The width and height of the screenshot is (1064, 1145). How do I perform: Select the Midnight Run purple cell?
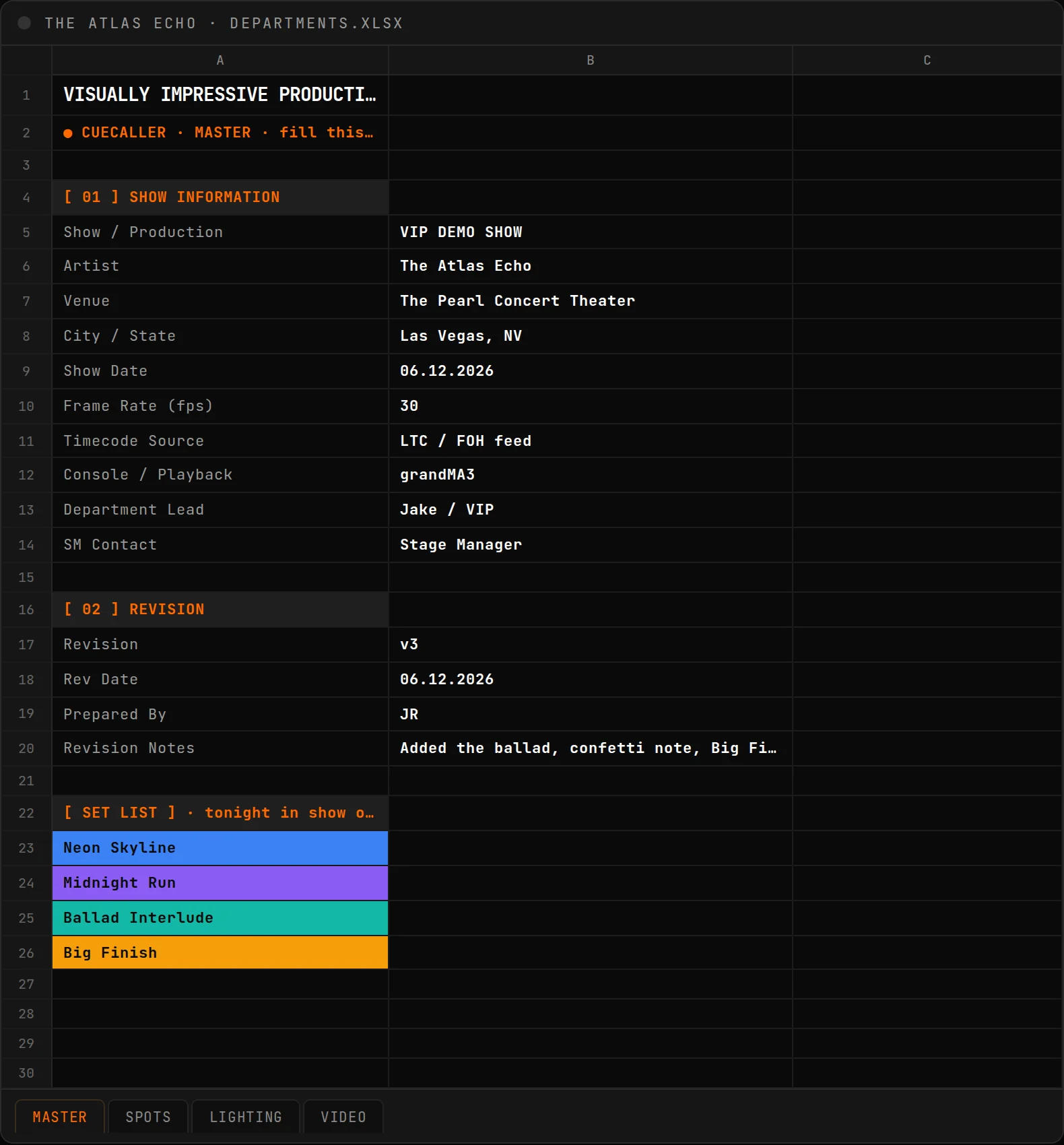pyautogui.click(x=220, y=883)
